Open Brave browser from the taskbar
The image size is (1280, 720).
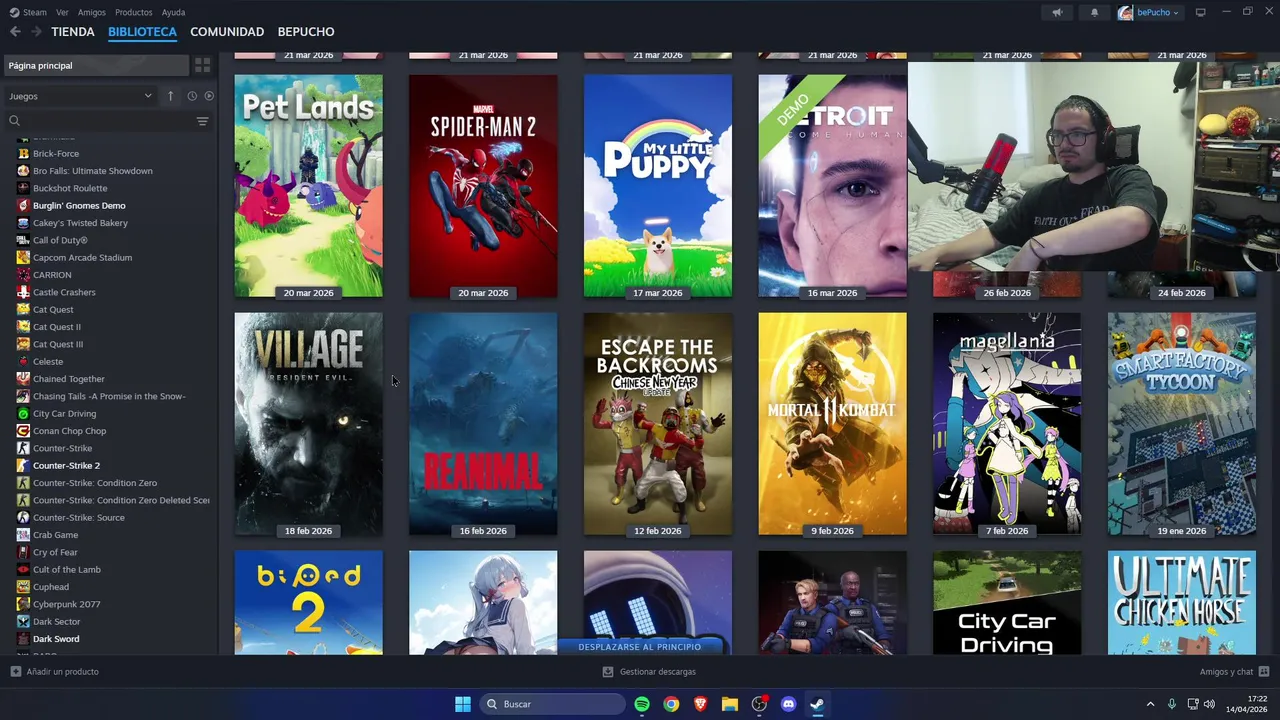[x=700, y=704]
